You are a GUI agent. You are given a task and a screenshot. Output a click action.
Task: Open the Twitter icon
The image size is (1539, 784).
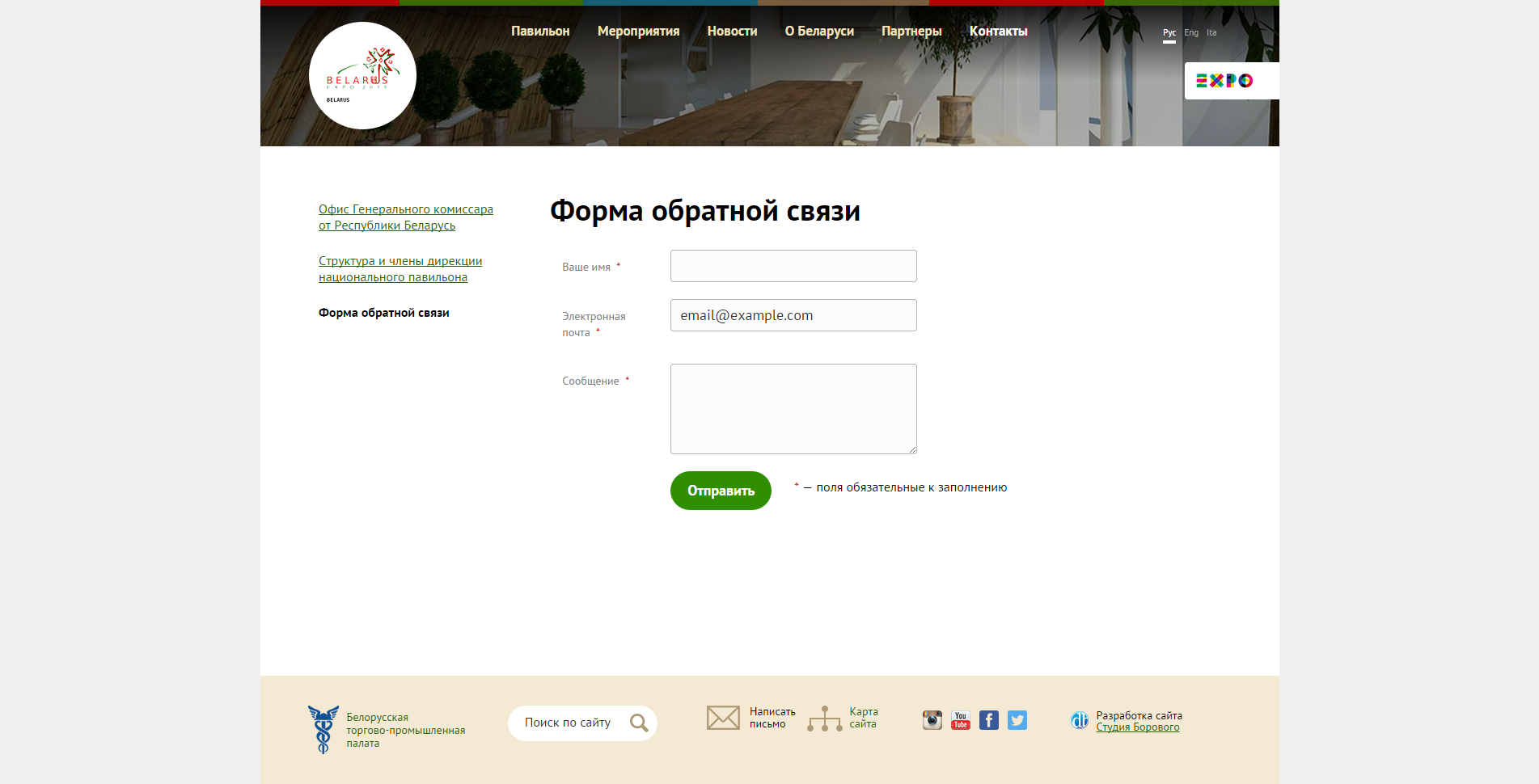coord(1017,720)
